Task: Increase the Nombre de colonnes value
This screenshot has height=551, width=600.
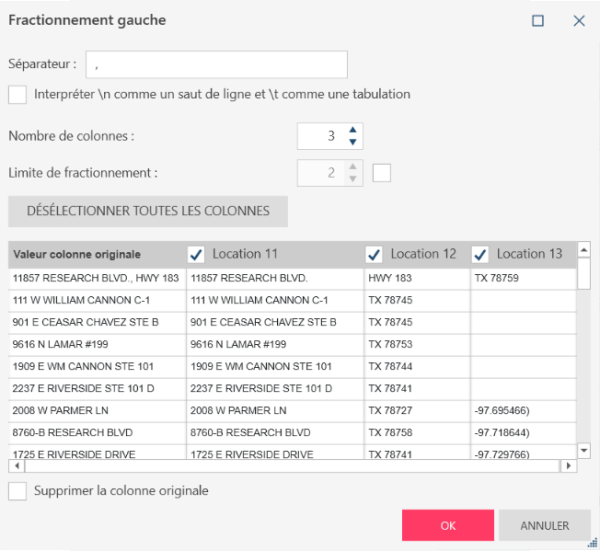Action: tap(352, 129)
